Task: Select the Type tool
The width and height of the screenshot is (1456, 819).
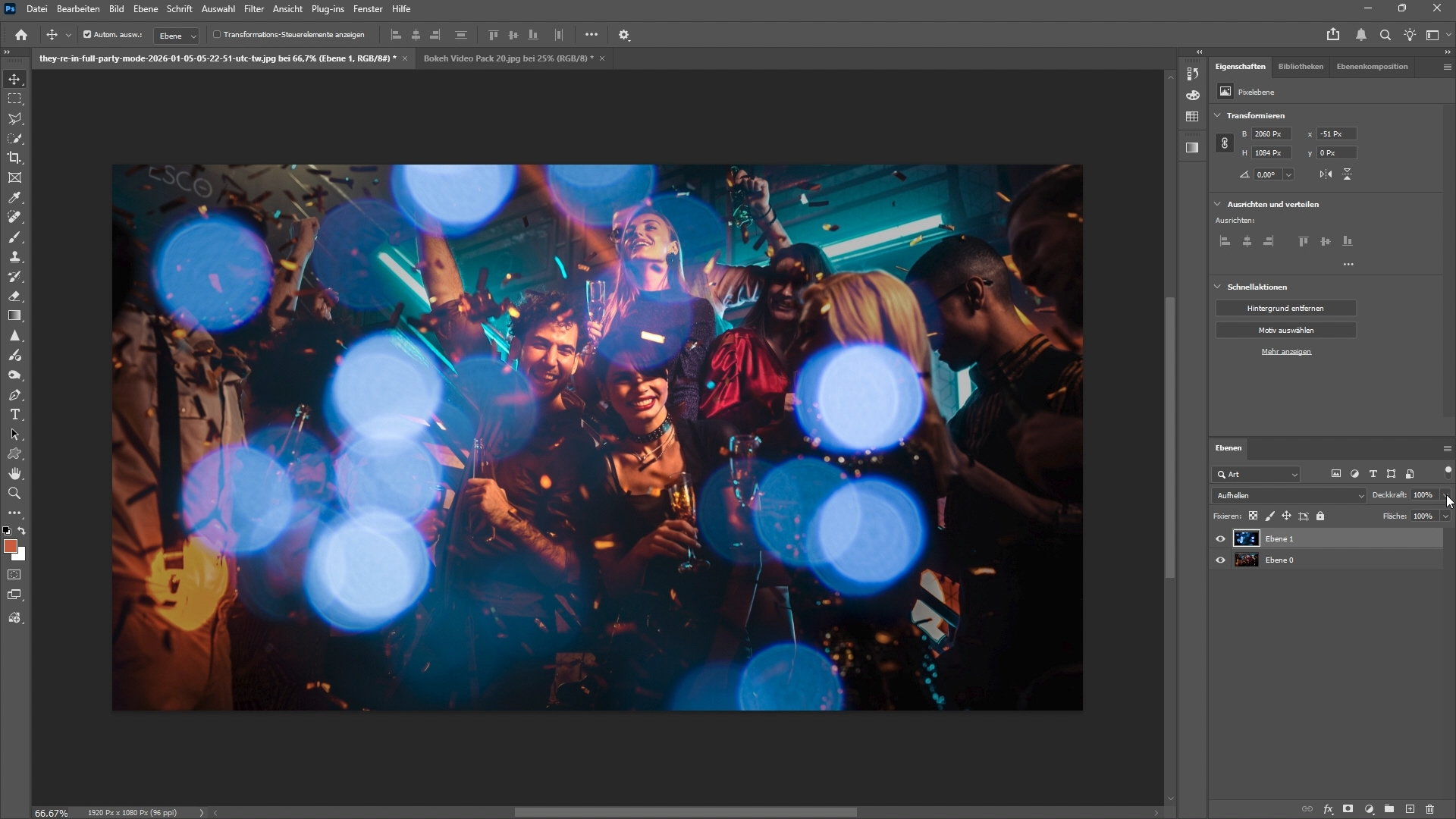Action: [x=14, y=415]
